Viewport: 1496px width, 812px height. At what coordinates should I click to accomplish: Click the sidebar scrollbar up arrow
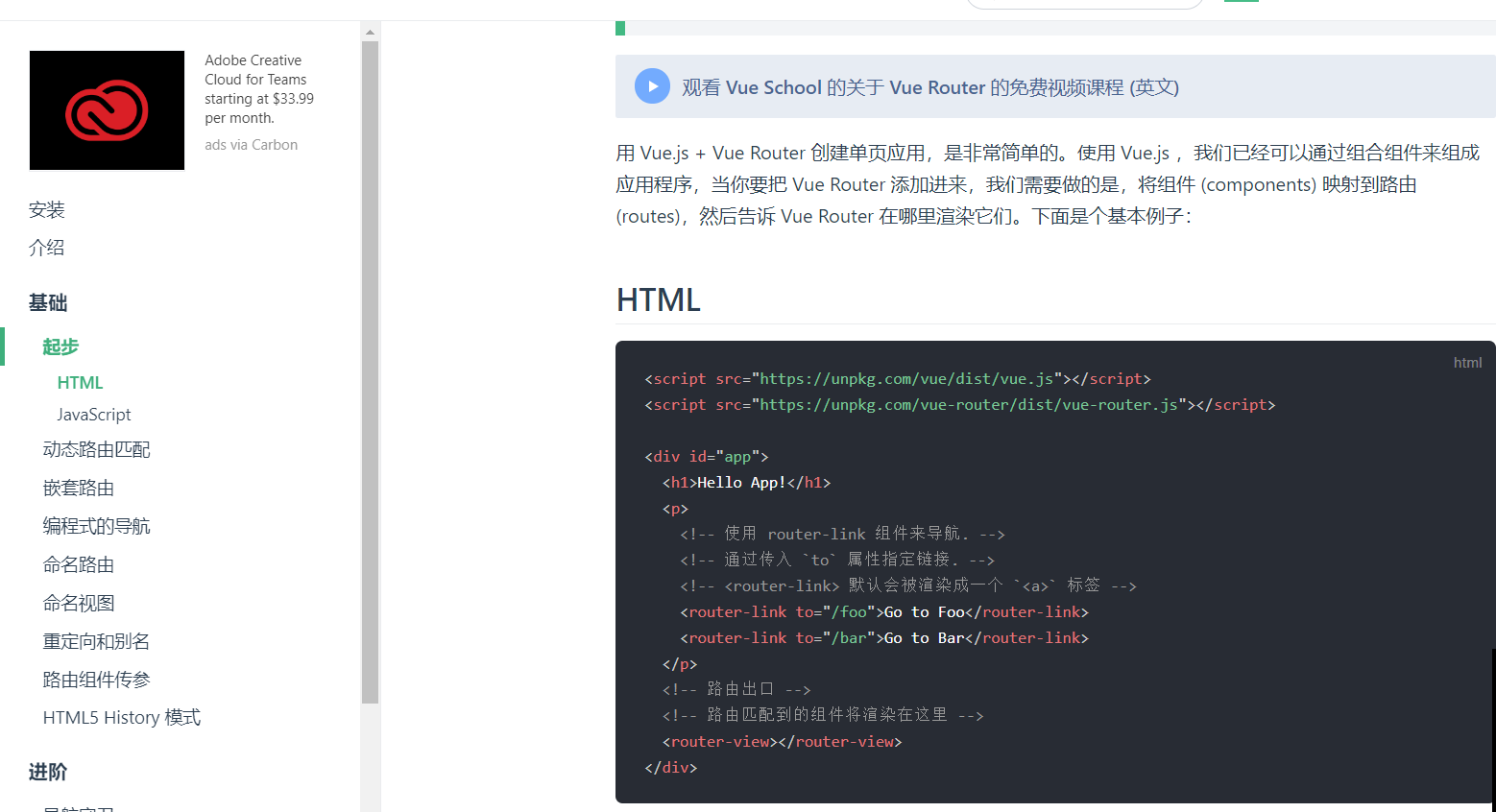(370, 33)
